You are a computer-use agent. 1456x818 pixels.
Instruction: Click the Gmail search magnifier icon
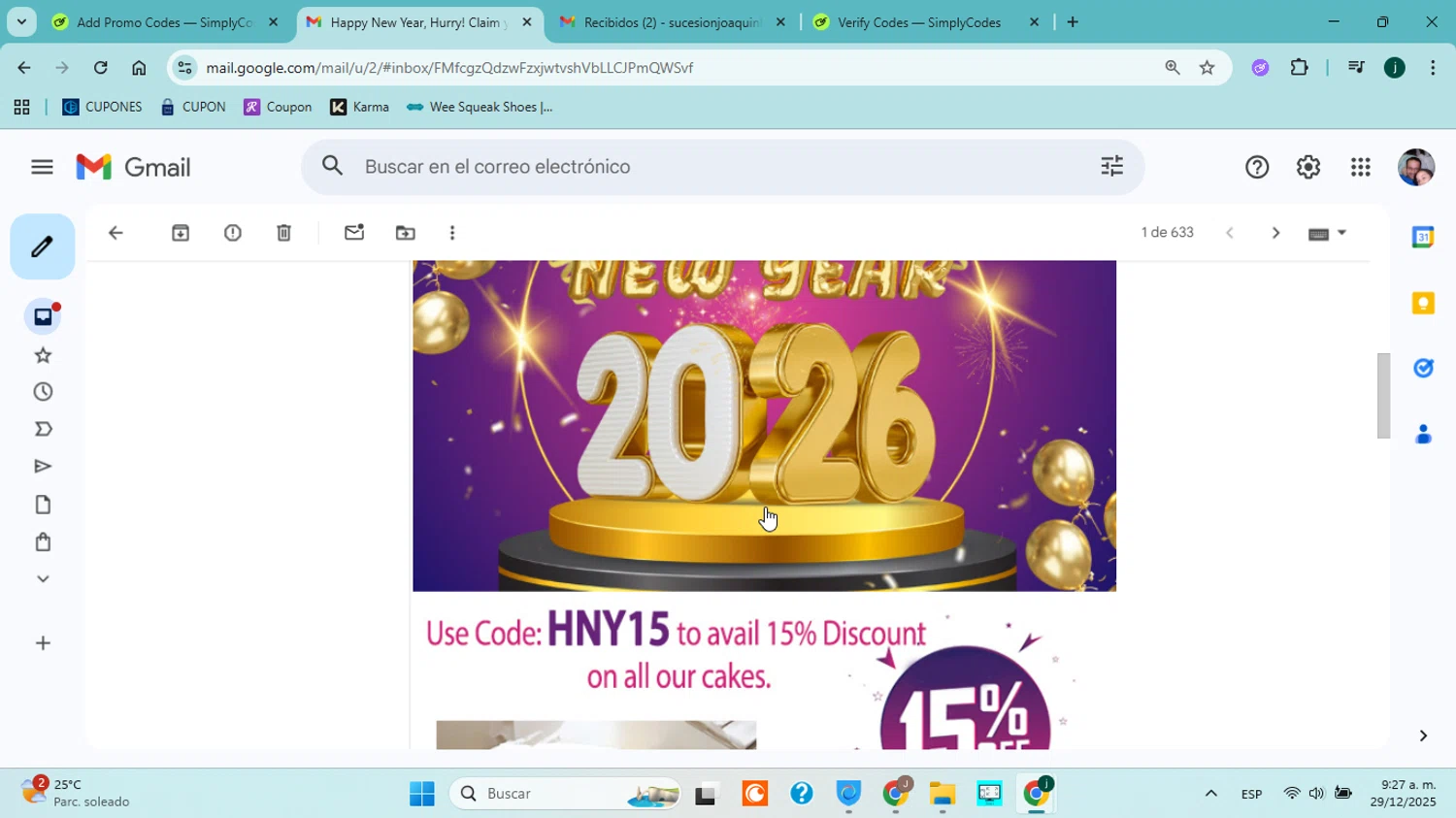[x=333, y=166]
